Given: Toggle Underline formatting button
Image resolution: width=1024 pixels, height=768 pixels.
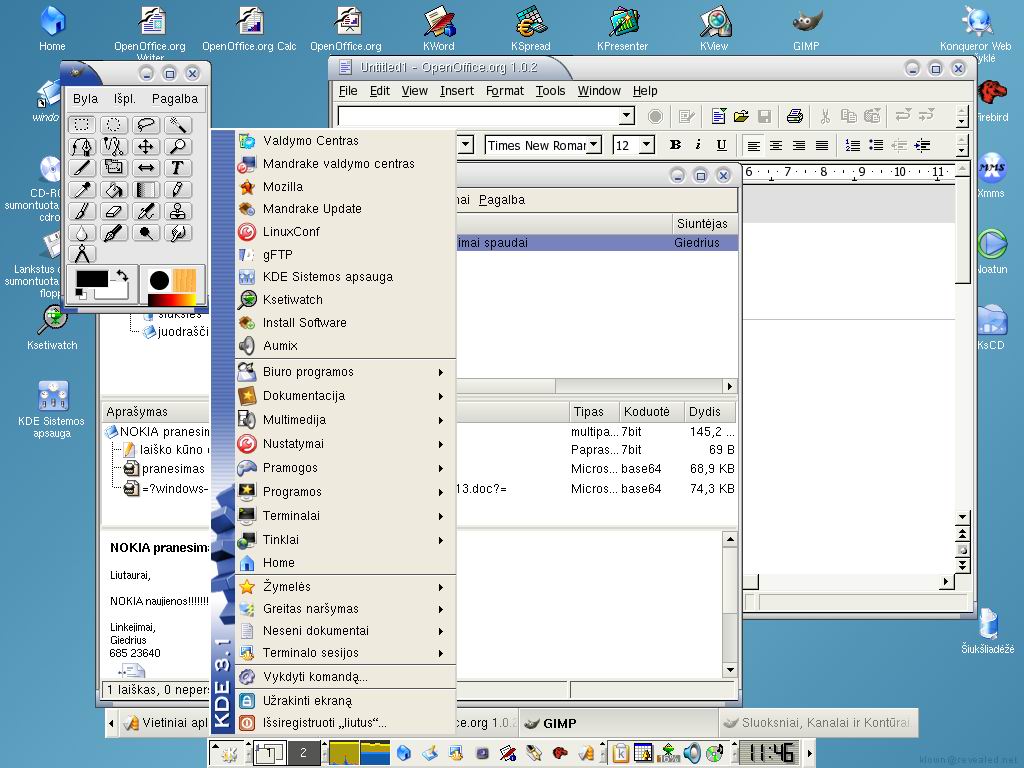Looking at the screenshot, I should 721,145.
